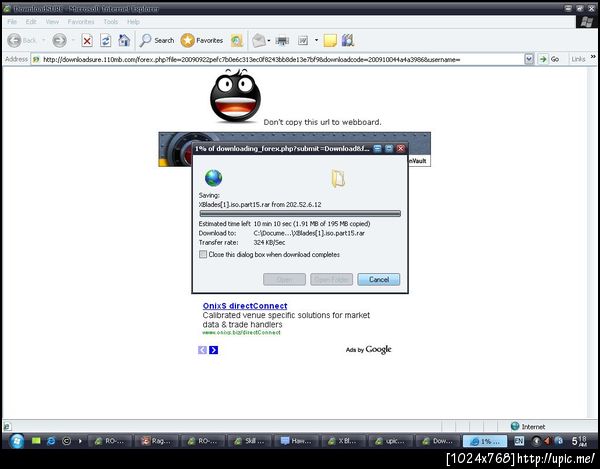Open the Edit menu
600x469 pixels.
click(31, 22)
